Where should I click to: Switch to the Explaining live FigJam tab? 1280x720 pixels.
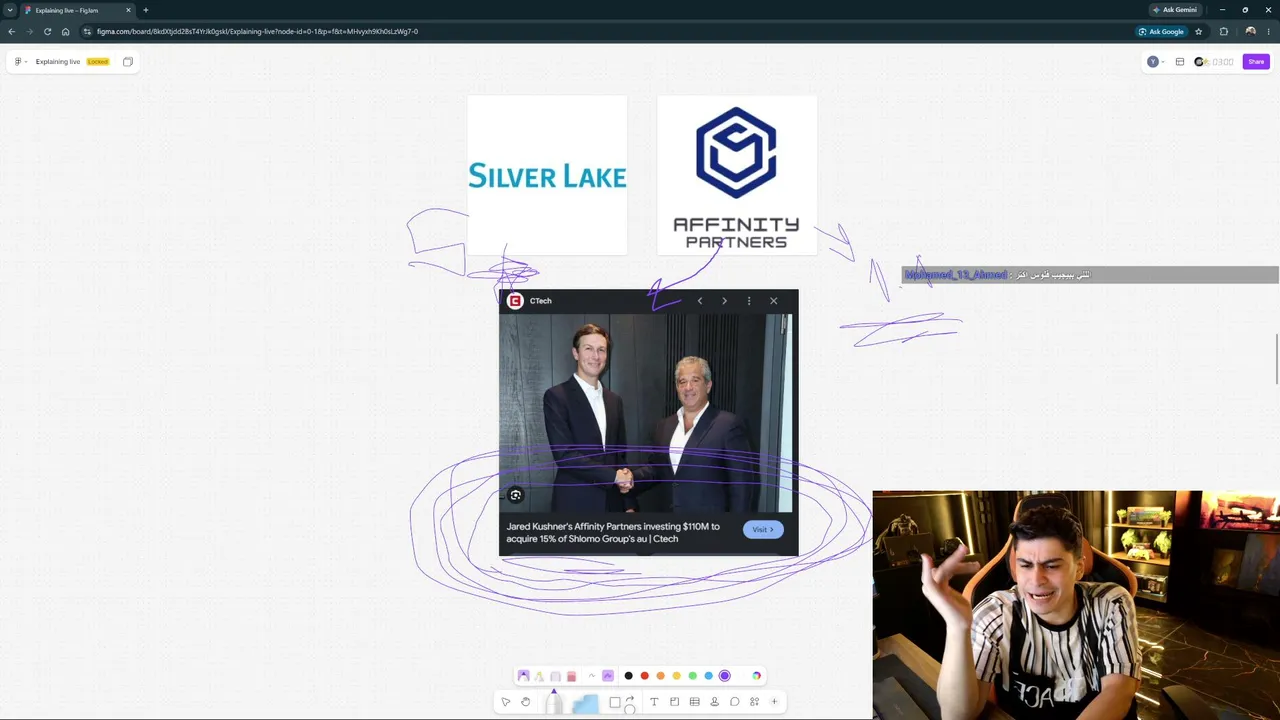(78, 10)
